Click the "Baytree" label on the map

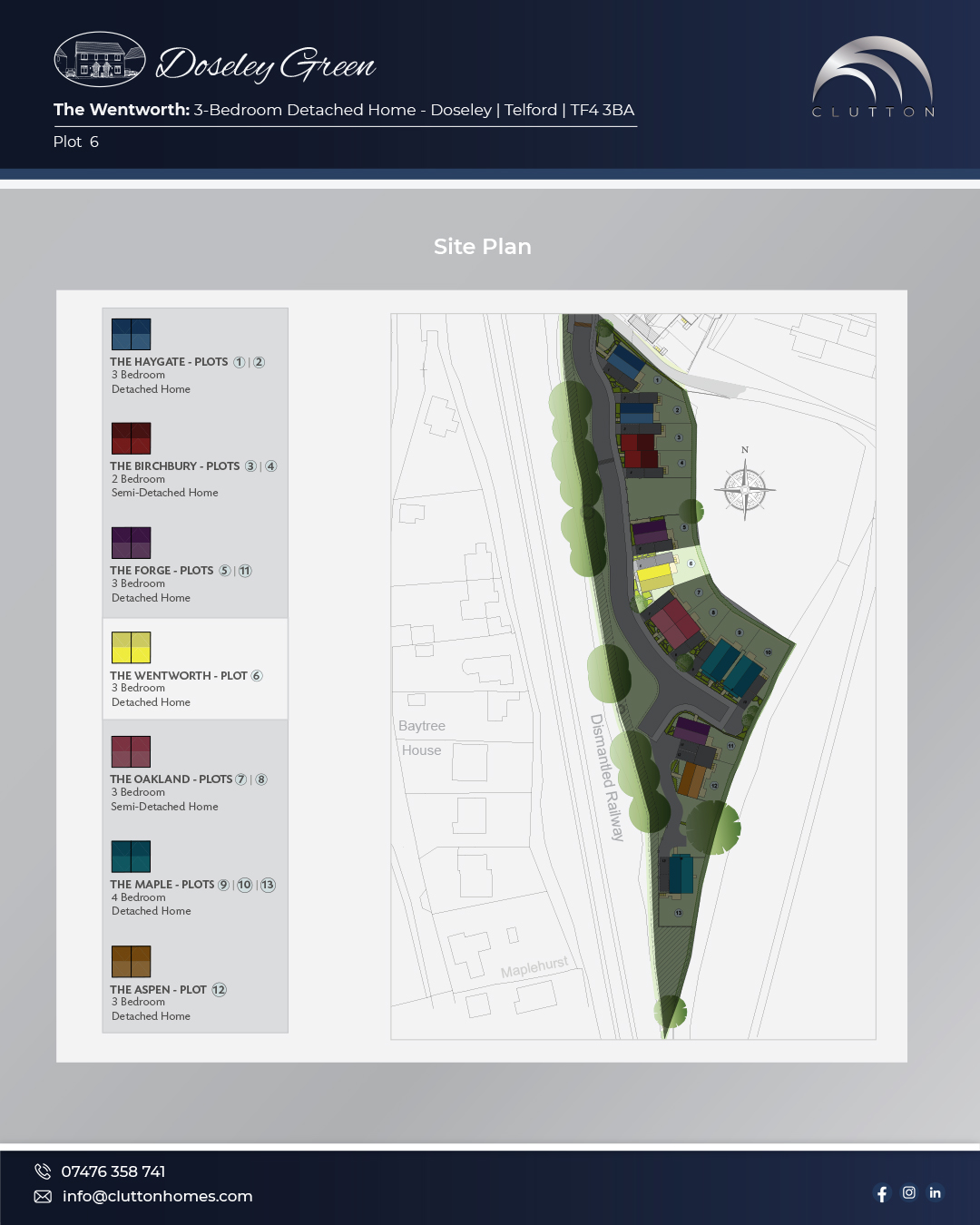click(x=422, y=726)
